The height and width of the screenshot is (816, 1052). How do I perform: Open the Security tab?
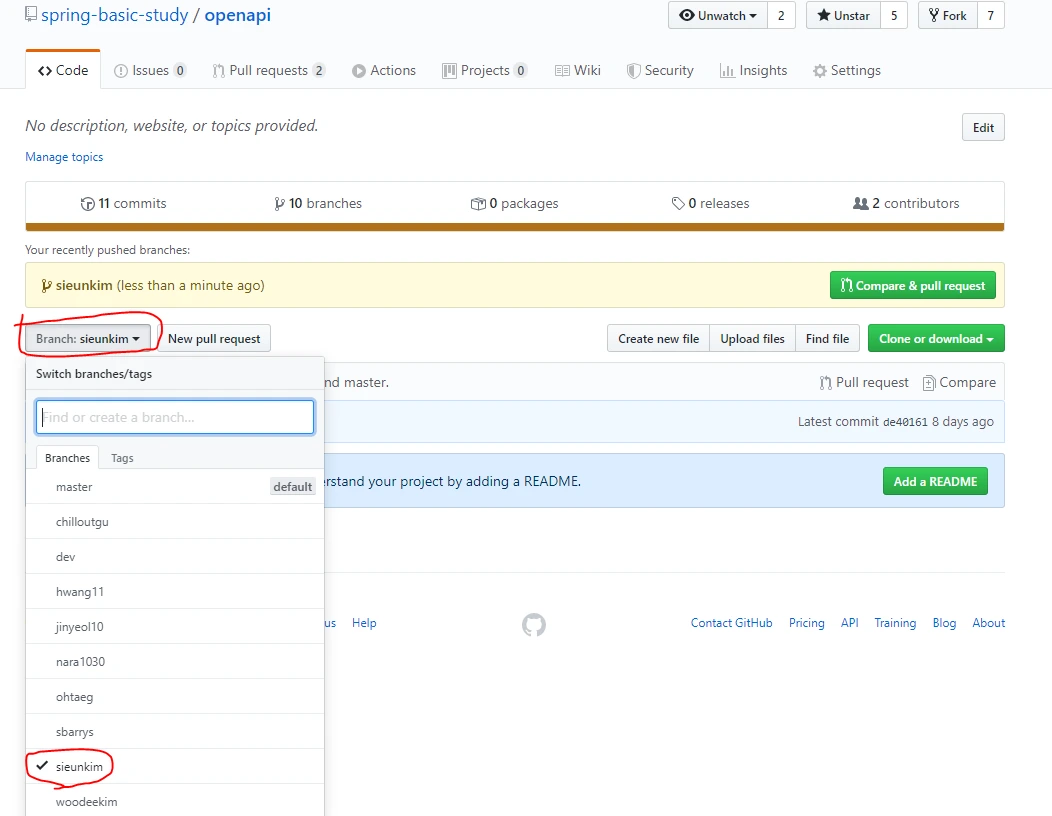[x=660, y=70]
